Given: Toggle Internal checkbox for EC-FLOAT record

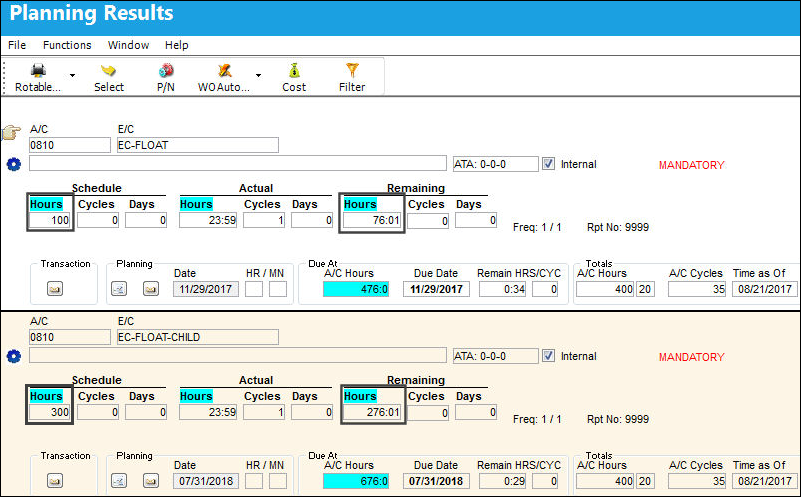Looking at the screenshot, I should [x=548, y=163].
